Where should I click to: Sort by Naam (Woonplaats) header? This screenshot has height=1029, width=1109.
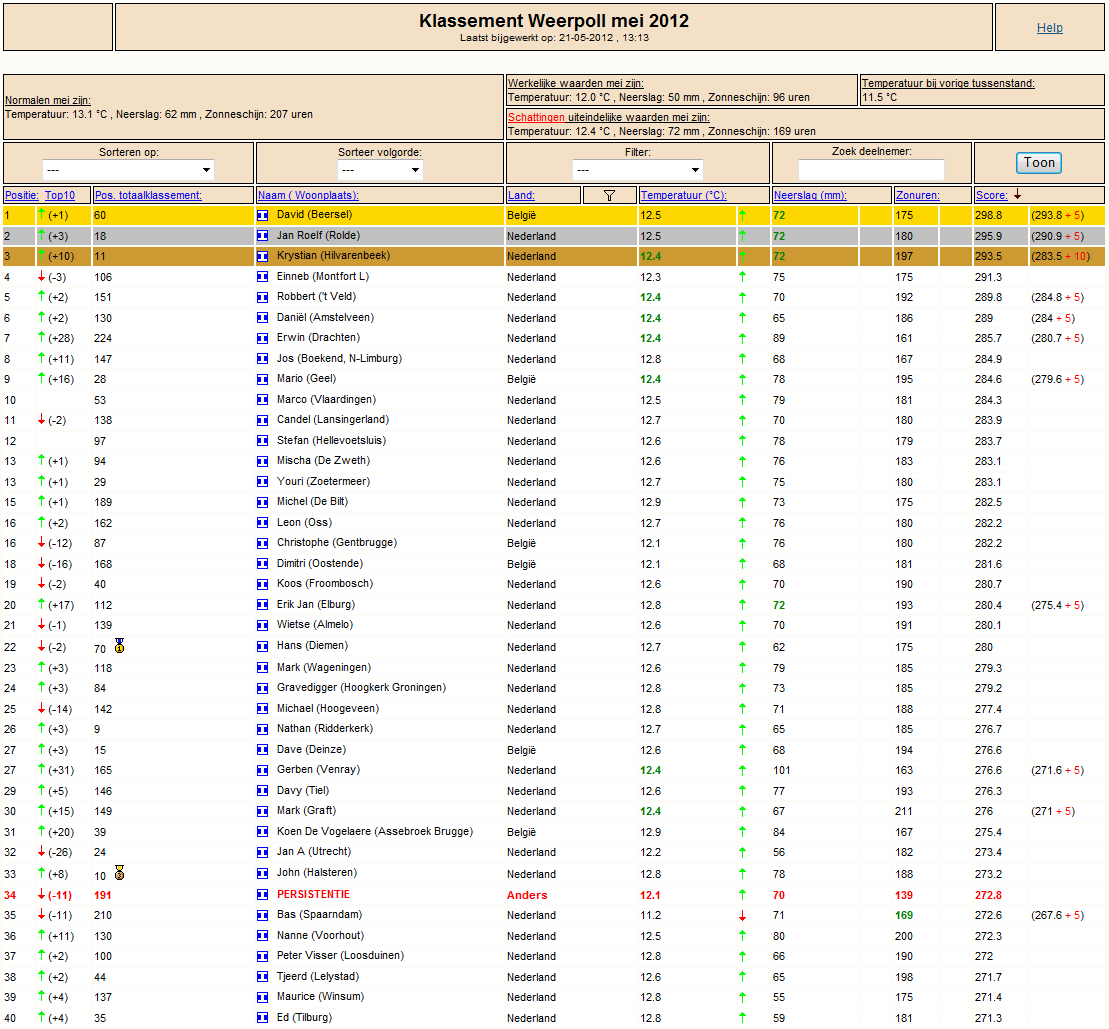308,195
